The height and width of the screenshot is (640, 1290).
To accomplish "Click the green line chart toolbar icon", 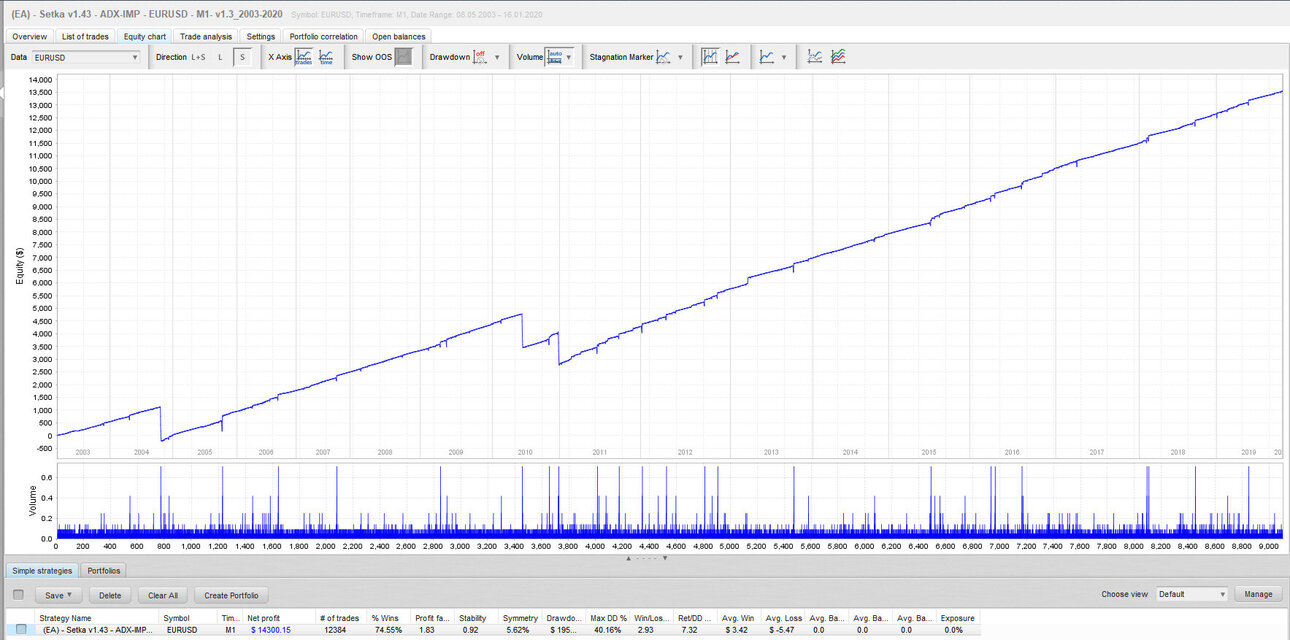I will click(x=815, y=57).
